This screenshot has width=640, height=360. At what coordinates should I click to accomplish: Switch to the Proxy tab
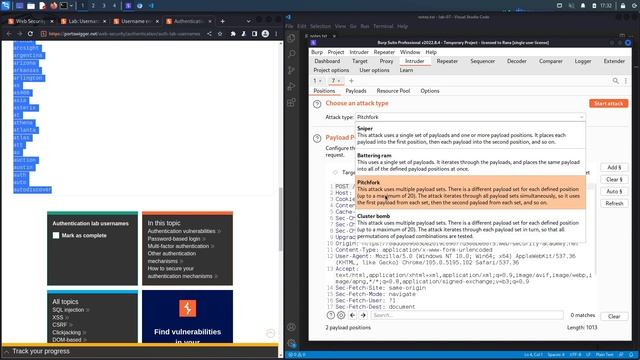coord(386,61)
